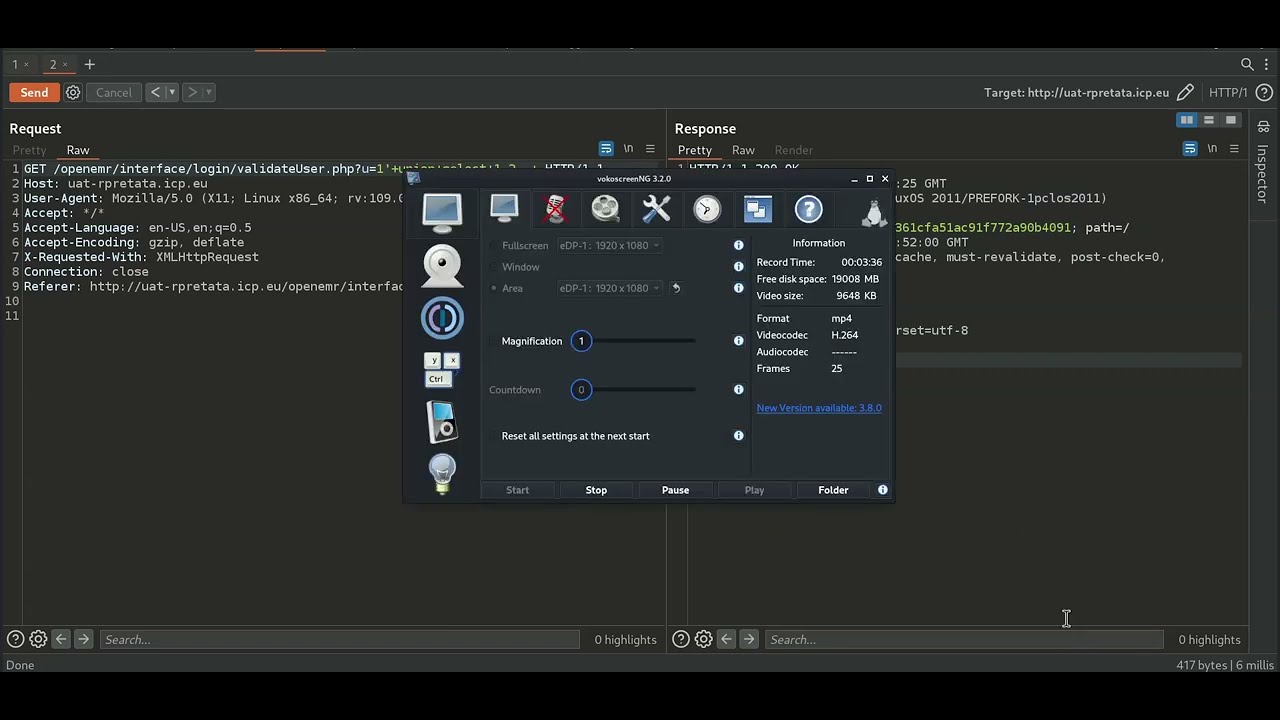Open the wrench and screwdriver miscellaneous tab
1280x720 pixels.
pos(656,209)
